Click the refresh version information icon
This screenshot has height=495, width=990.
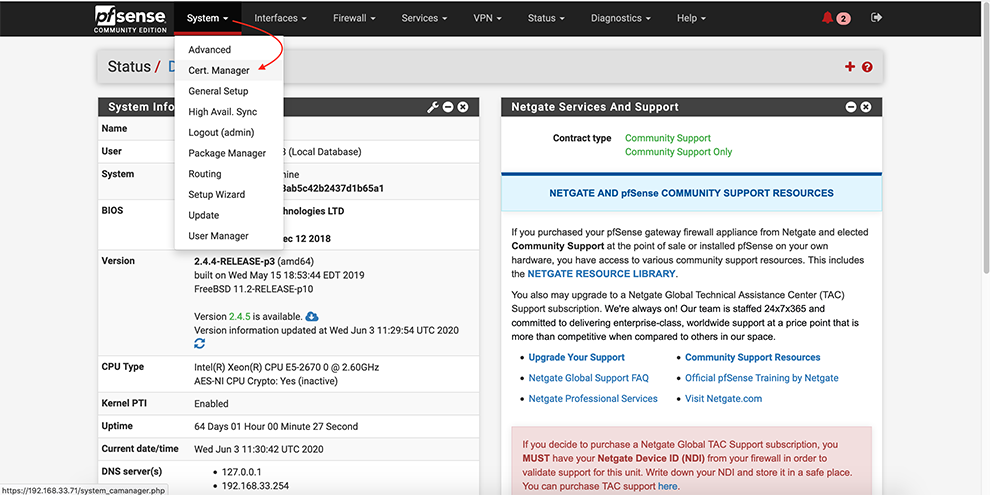pos(200,343)
